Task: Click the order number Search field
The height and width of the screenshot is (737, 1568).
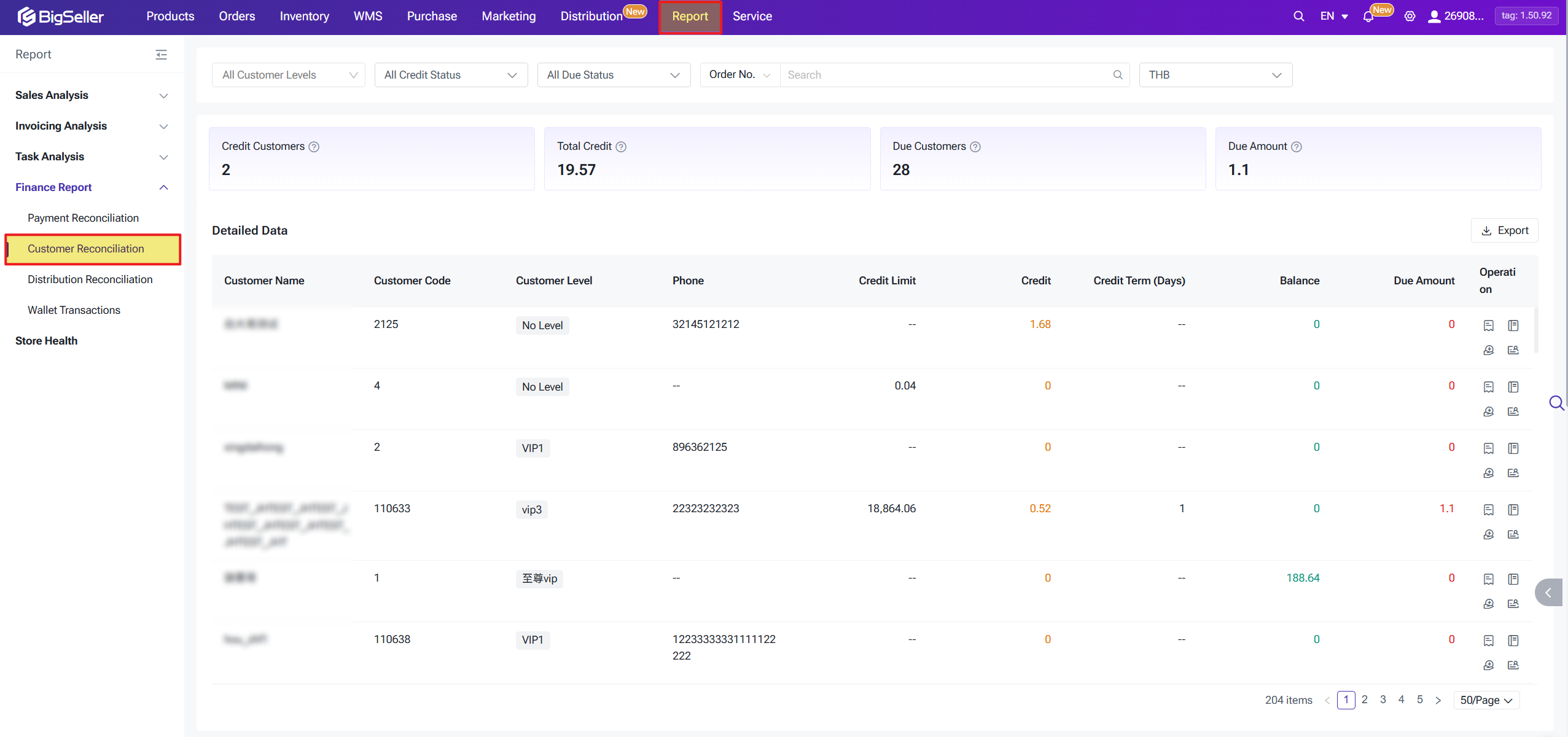Action: point(946,75)
